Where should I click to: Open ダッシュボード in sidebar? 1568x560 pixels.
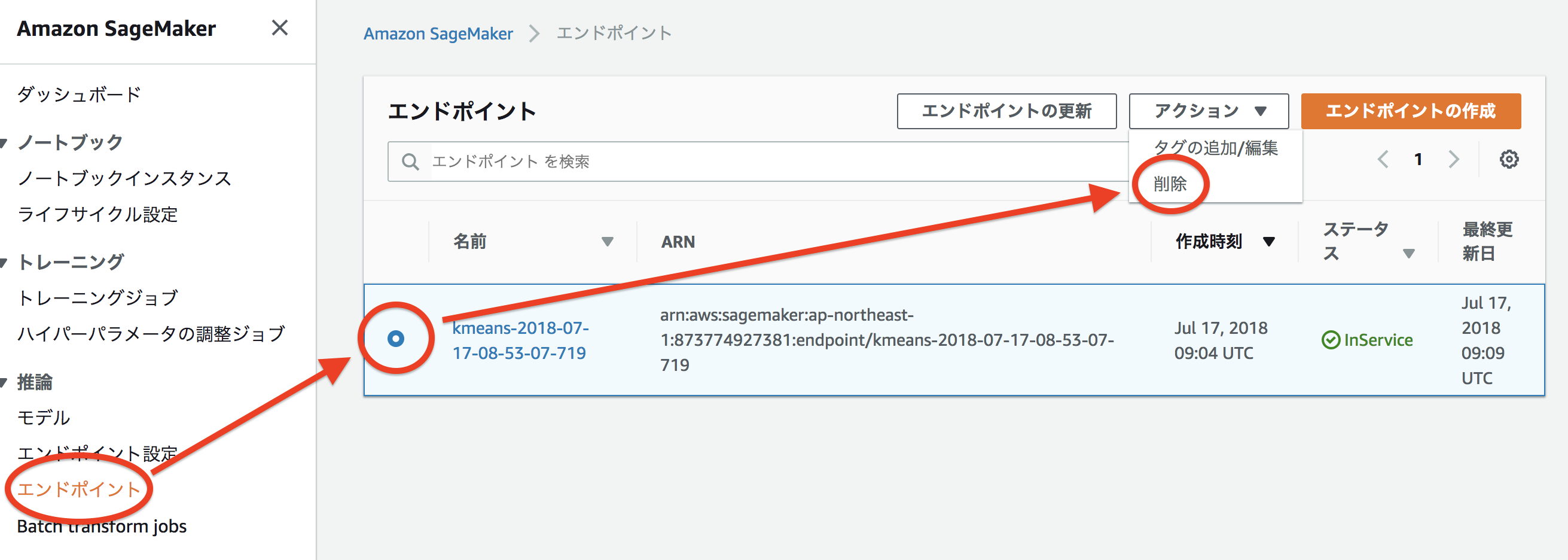click(x=79, y=95)
